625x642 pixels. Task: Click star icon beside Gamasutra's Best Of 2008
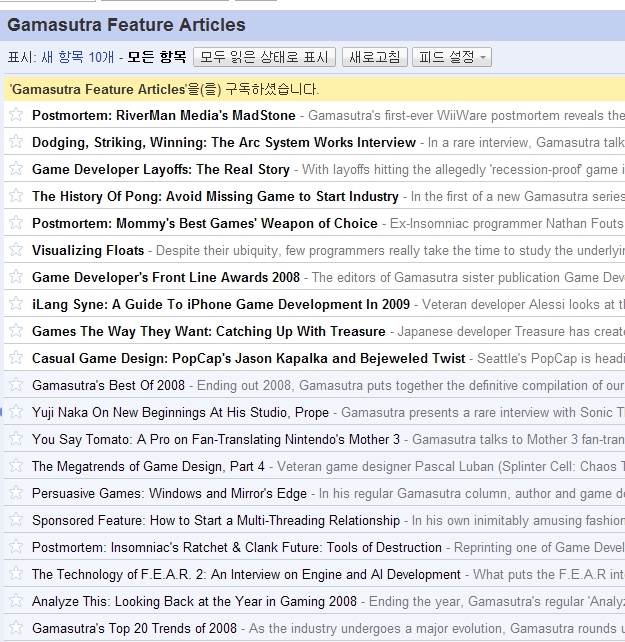pos(16,385)
